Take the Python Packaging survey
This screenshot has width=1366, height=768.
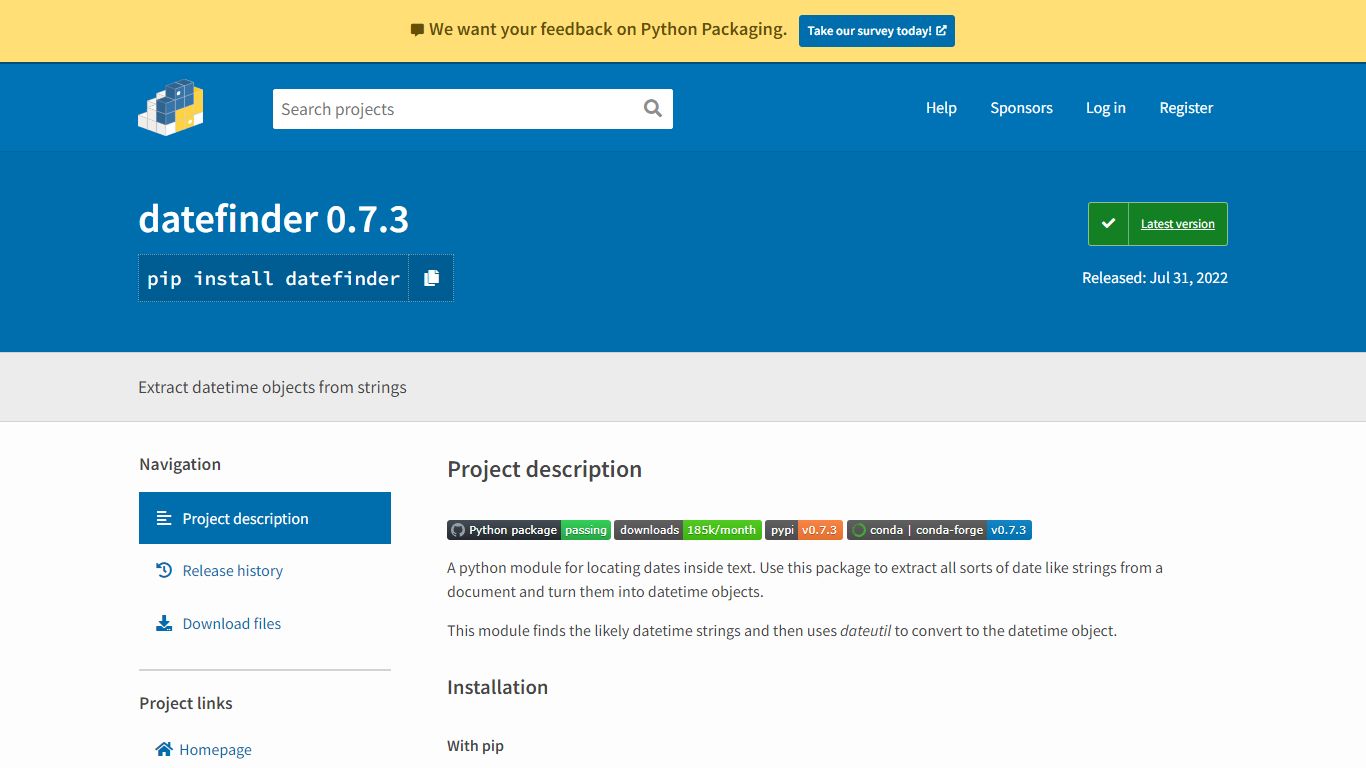tap(877, 31)
